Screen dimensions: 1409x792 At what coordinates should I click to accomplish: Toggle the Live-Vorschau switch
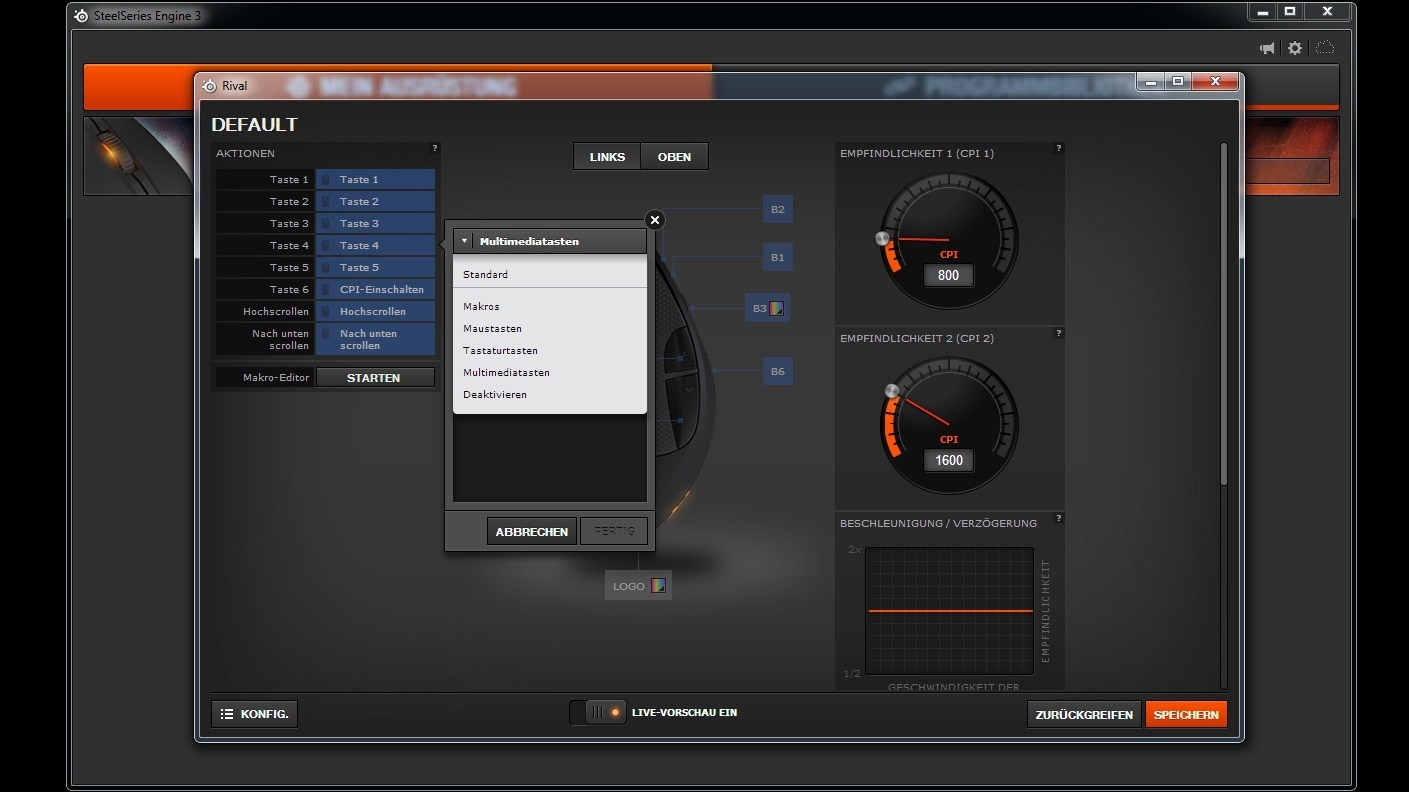[x=598, y=713]
